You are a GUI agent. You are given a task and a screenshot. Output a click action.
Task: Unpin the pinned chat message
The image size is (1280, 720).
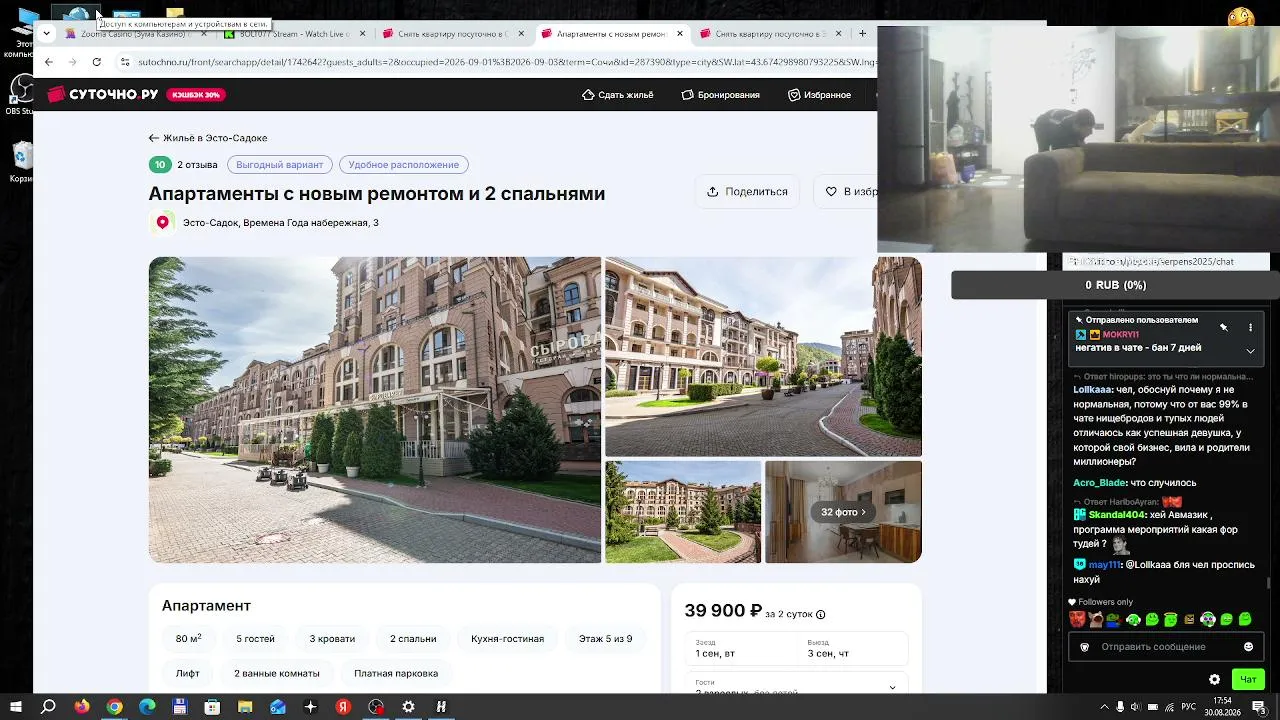pos(1224,327)
